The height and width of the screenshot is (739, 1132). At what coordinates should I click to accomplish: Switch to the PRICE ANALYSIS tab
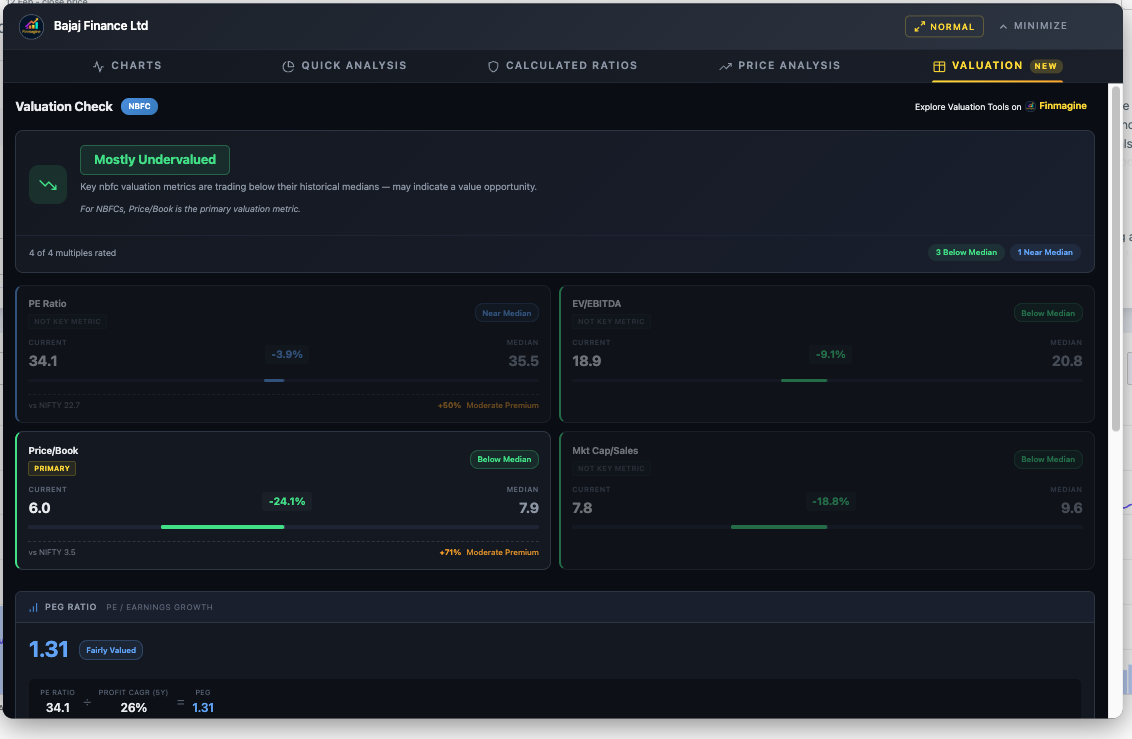click(780, 65)
